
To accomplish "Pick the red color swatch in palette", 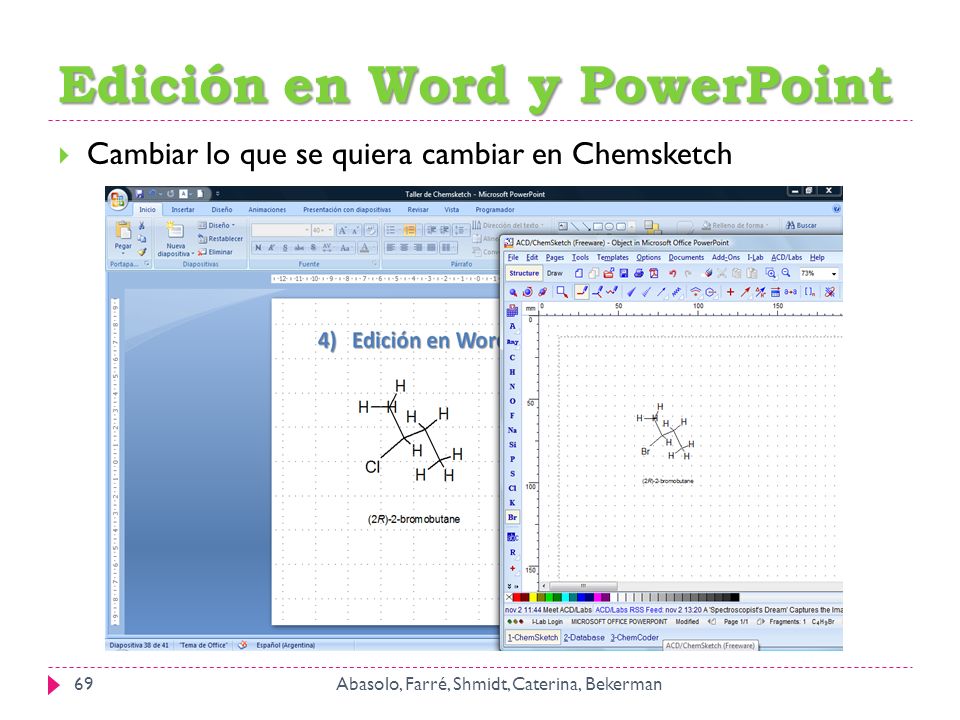I will point(517,597).
